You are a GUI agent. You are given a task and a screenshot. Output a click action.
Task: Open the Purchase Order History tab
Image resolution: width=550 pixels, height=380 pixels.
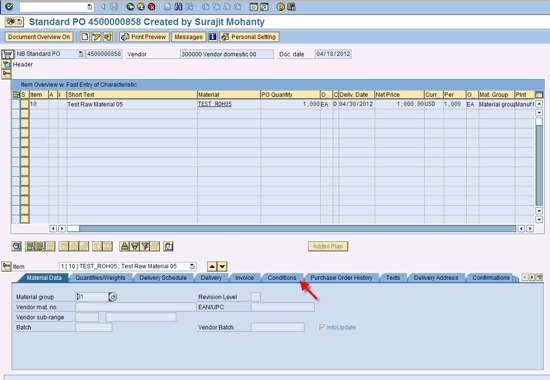(x=341, y=278)
